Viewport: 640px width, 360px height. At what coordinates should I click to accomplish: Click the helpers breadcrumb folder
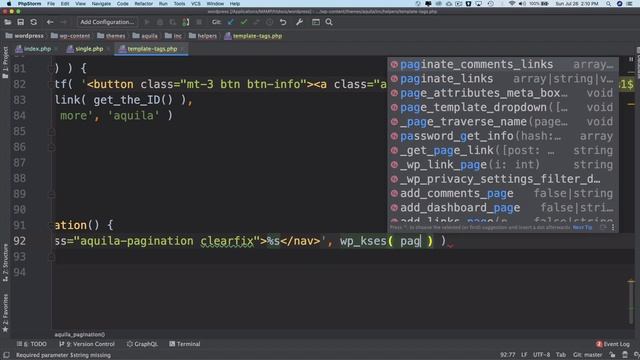click(202, 36)
